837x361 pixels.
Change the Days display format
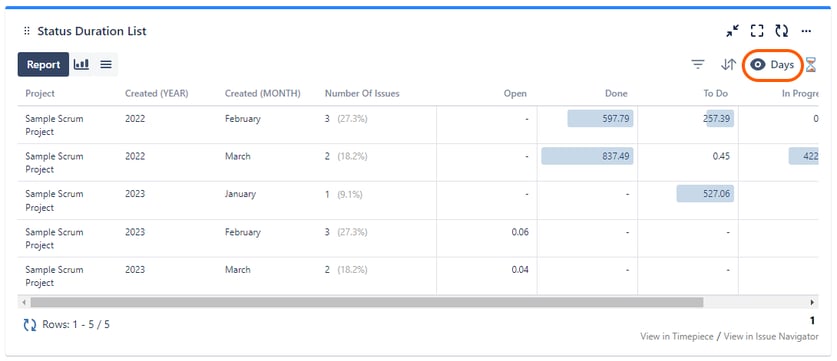[772, 65]
